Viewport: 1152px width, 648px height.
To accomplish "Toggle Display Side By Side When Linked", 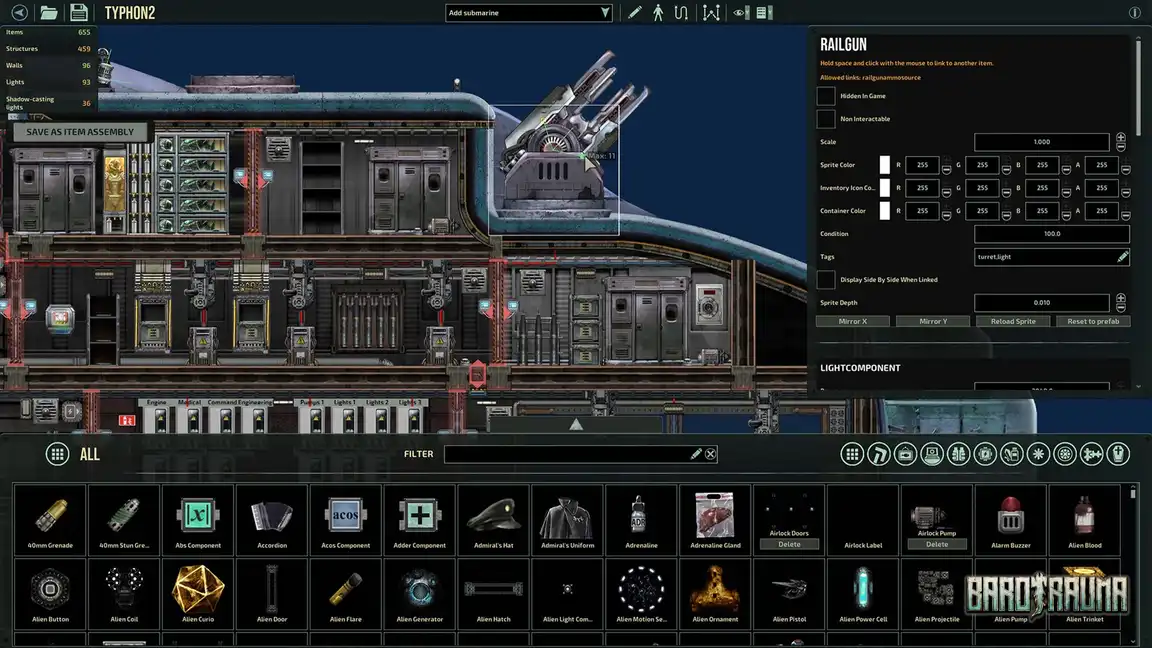I will (826, 280).
